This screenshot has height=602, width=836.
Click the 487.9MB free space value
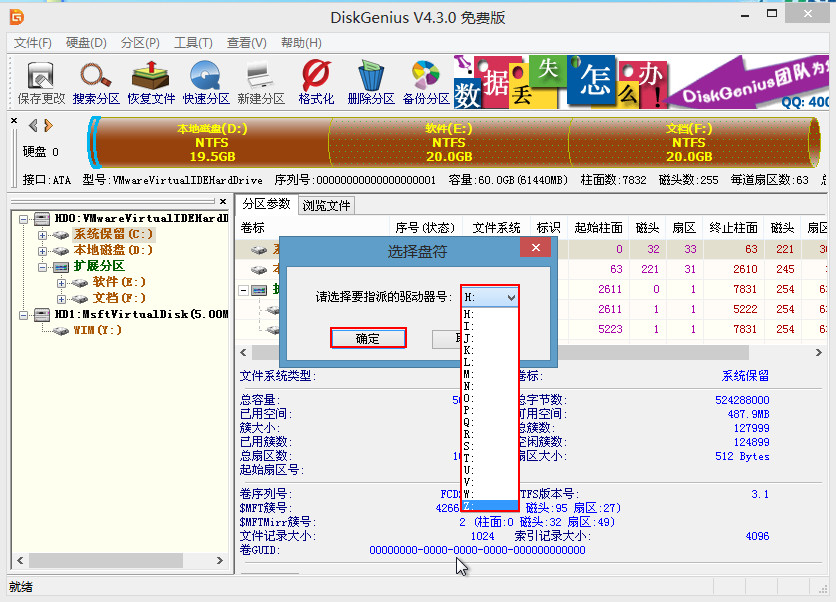749,414
